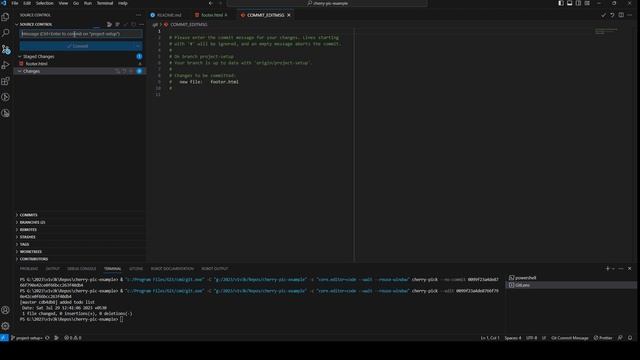Click the editor minimap
Viewport: 640px width, 360px height.
pos(606,31)
